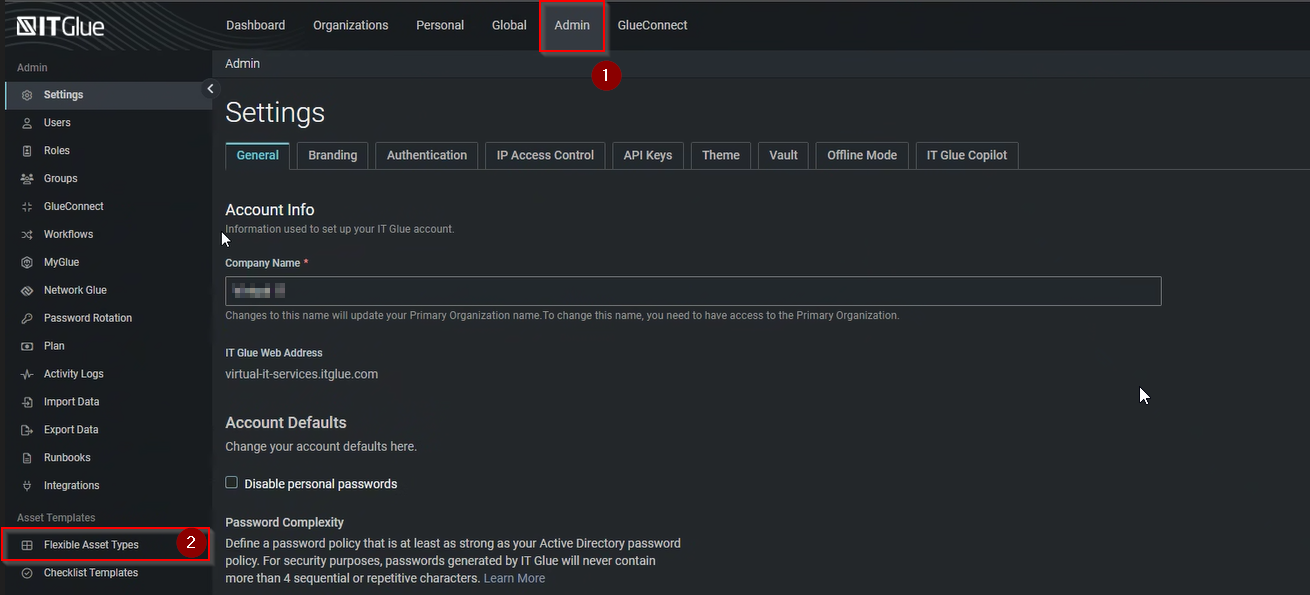Switch to the API Keys tab
This screenshot has width=1310, height=595.
(x=648, y=156)
